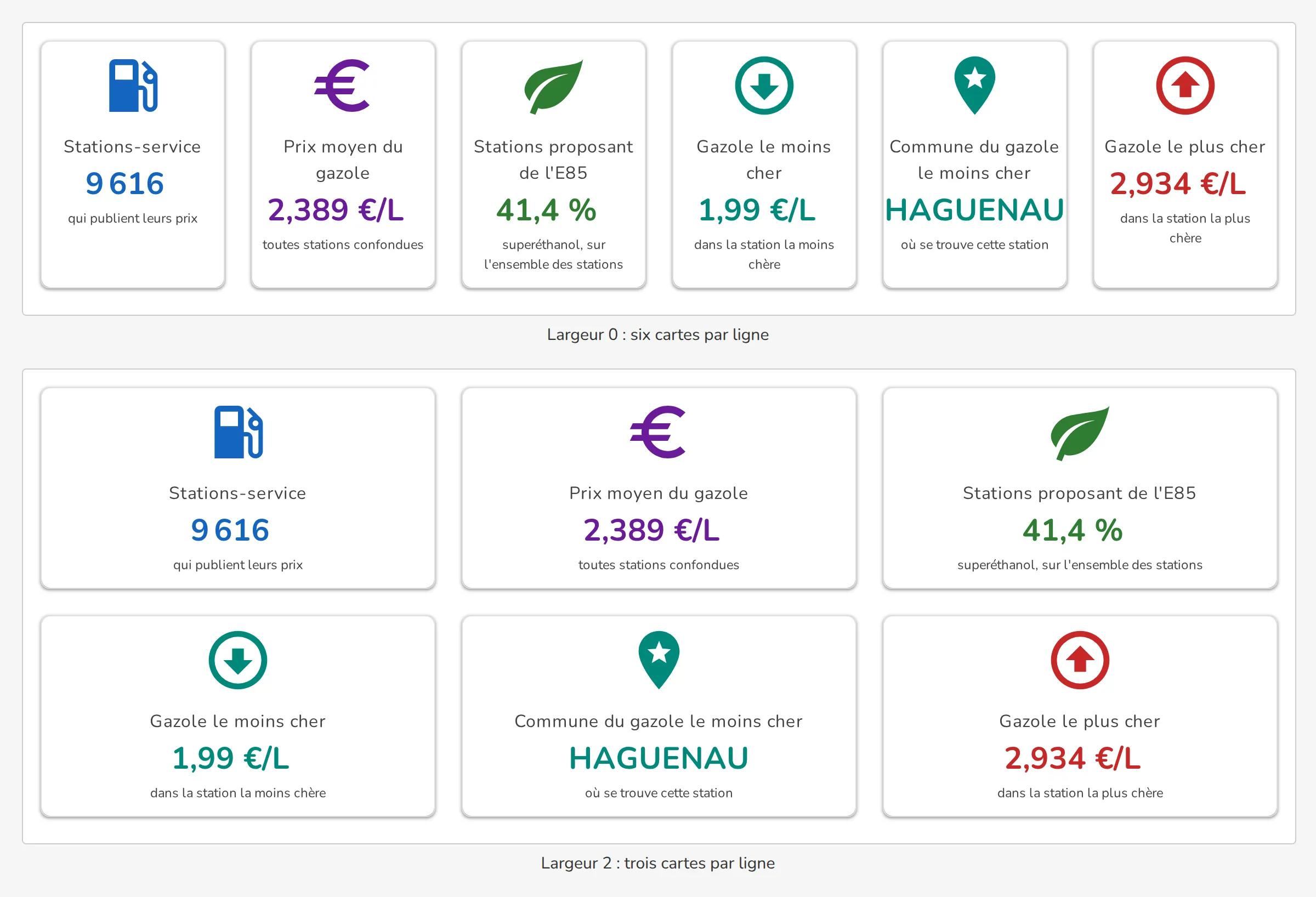This screenshot has height=897, width=1316.
Task: Click single-line 'superéthanol, sur l'ensemble des stations' text
Action: [x=1080, y=565]
